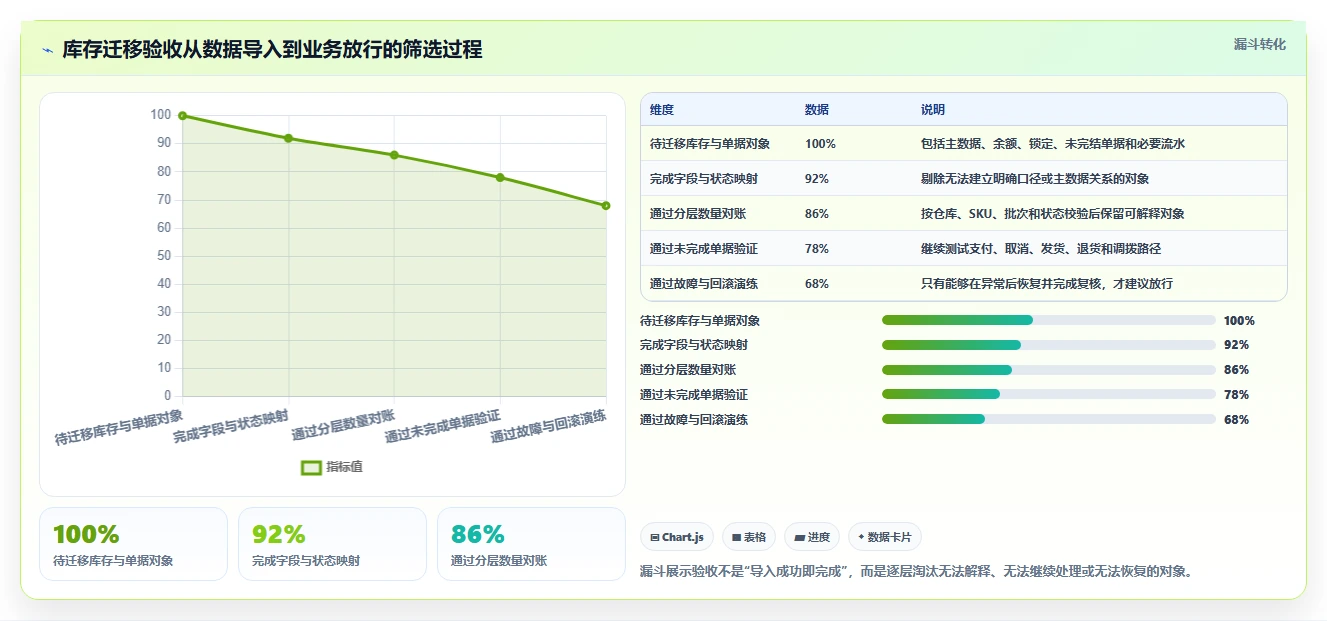Click description 剔除无法建立明确口径或主数据关系的对象

click(x=1035, y=179)
